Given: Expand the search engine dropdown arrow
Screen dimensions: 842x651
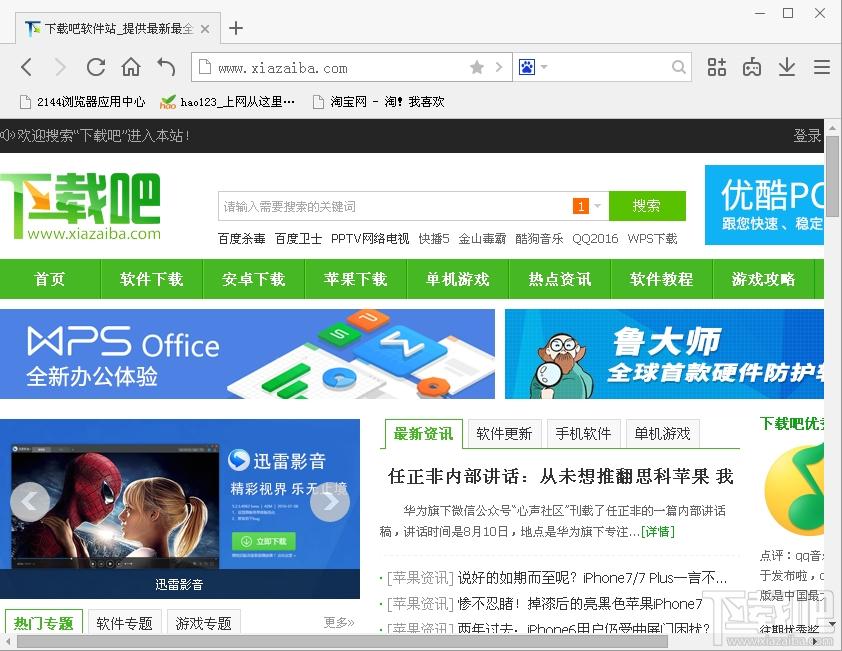Looking at the screenshot, I should tap(544, 67).
